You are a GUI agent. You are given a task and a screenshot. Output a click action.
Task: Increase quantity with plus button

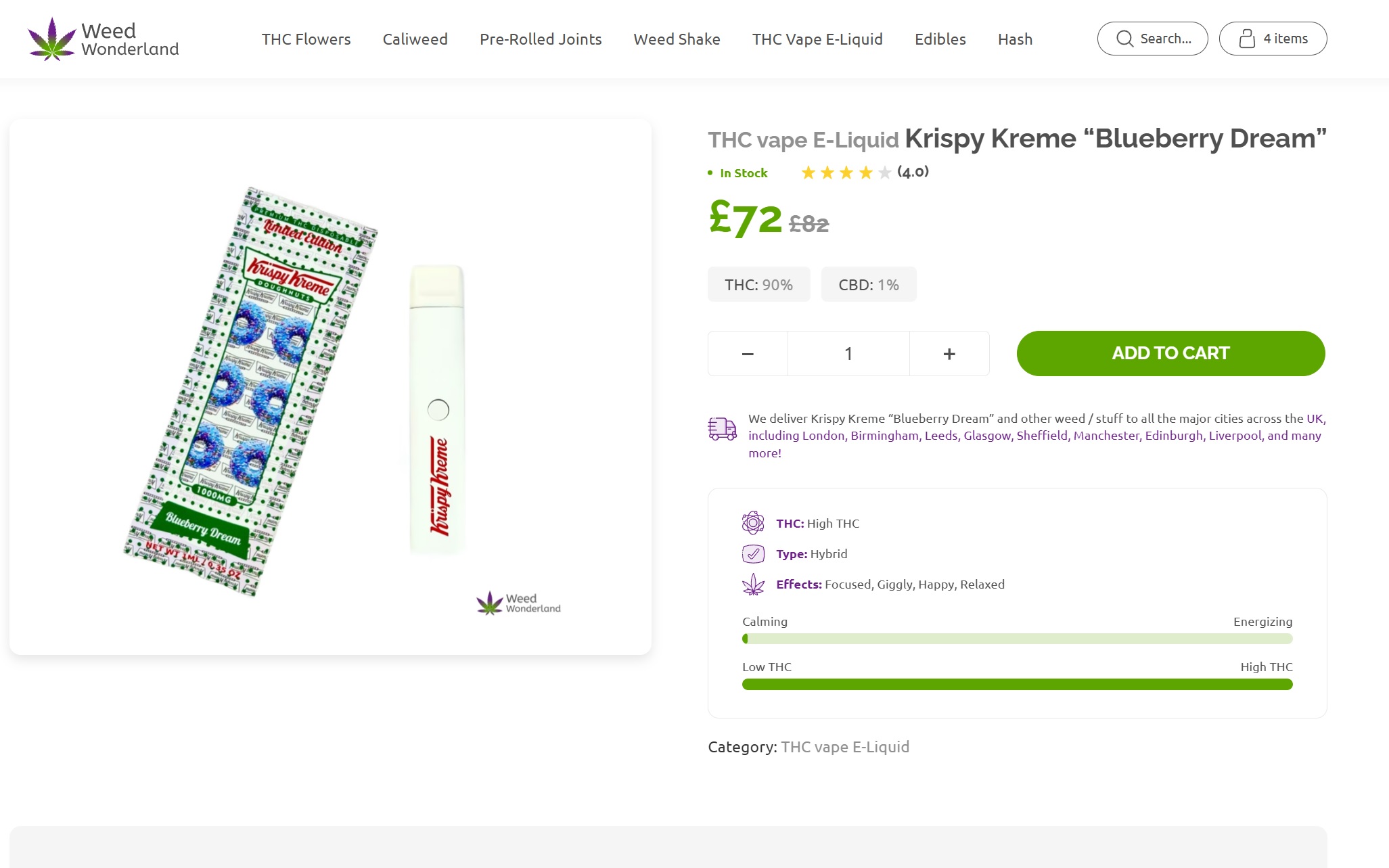[949, 354]
